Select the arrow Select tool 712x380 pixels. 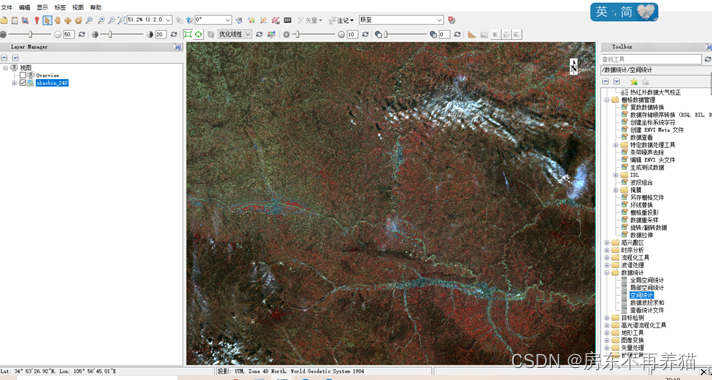pos(47,20)
